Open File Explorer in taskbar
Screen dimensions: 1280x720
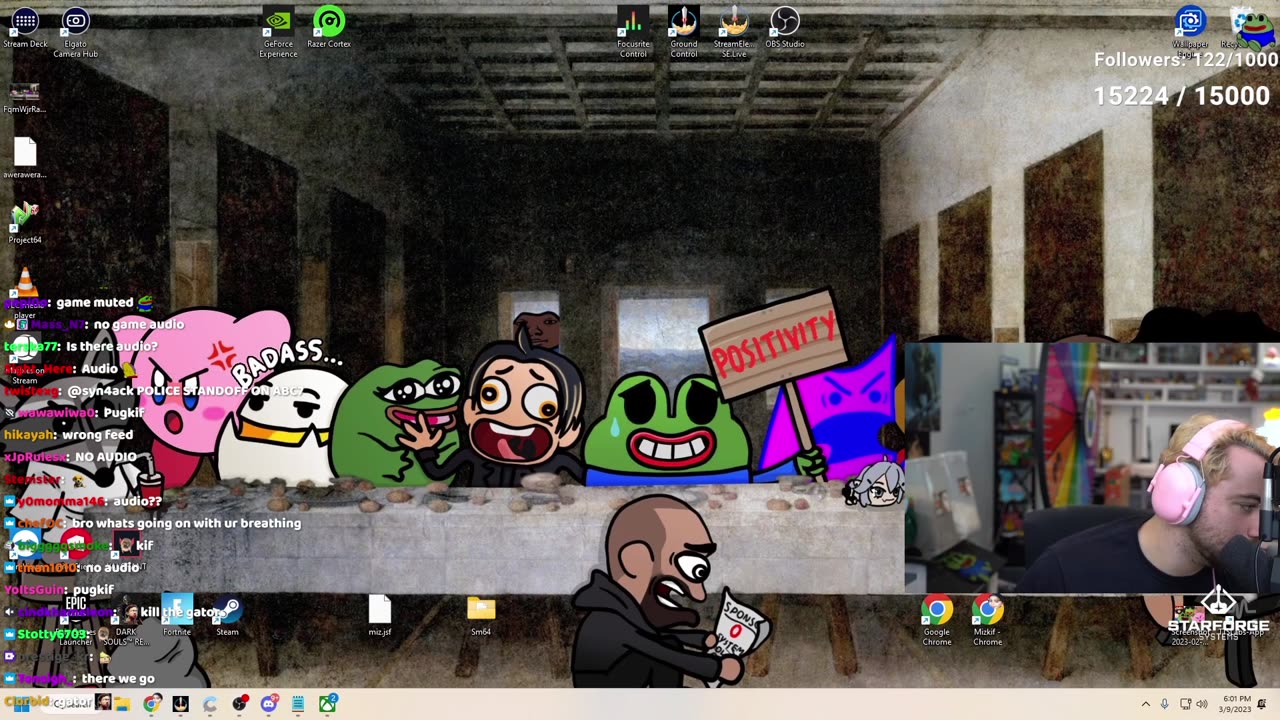pos(122,704)
